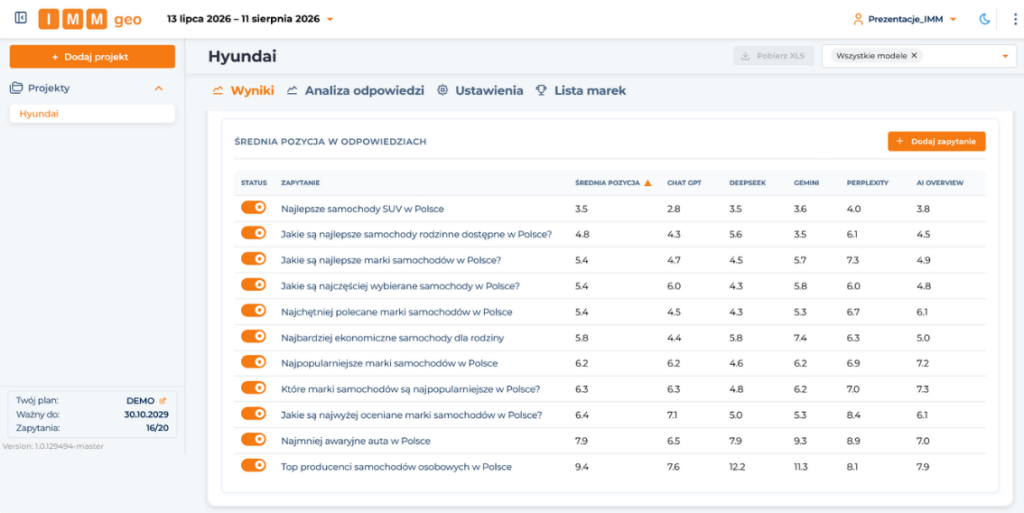Click the sort arrow on Średnia pozycja

(x=648, y=183)
